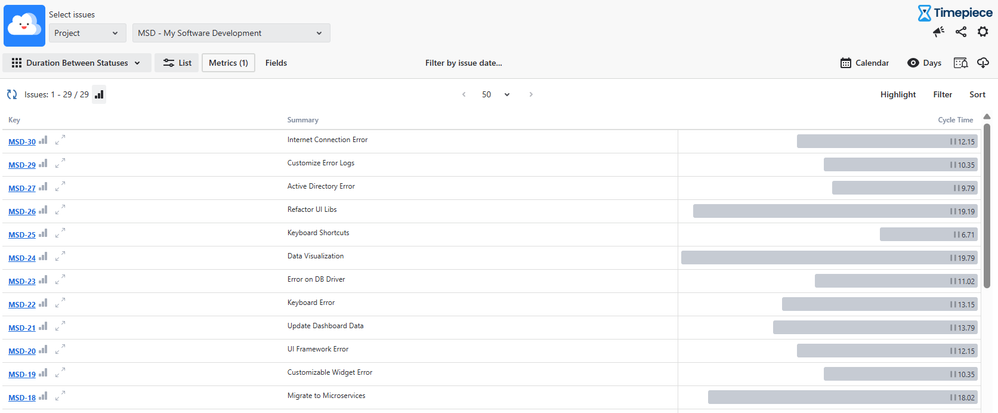This screenshot has height=413, width=998.
Task: Click the scrollbar up arrow
Action: (x=987, y=116)
